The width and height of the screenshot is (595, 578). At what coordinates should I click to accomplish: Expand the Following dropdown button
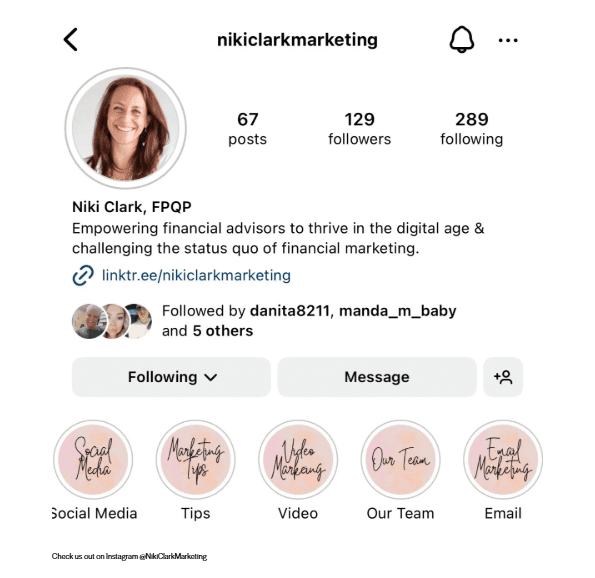pyautogui.click(x=172, y=377)
